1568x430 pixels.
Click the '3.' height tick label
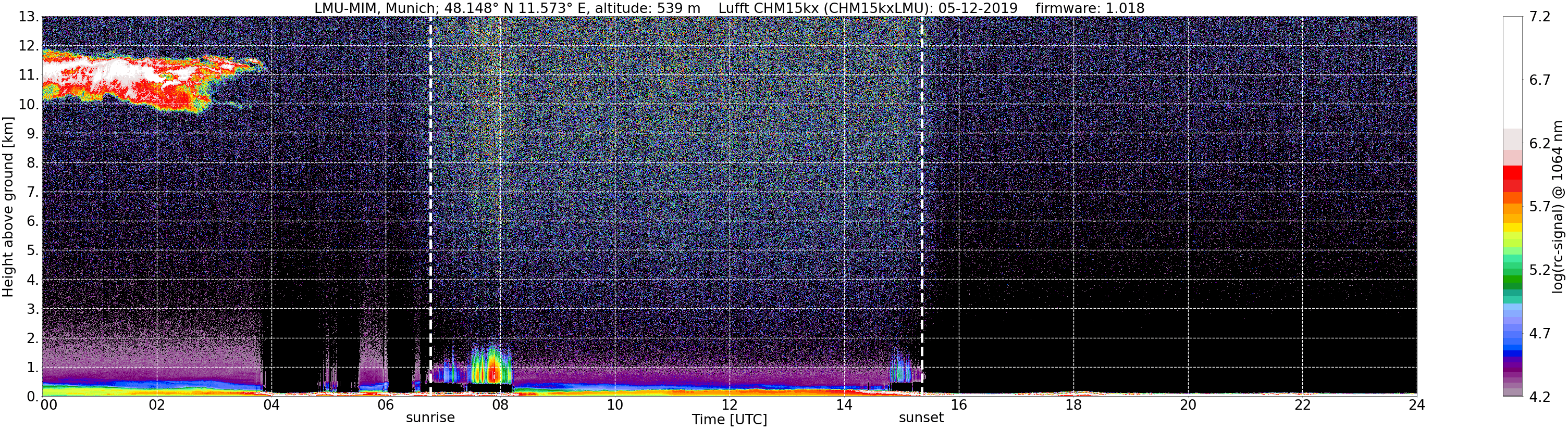tap(32, 309)
